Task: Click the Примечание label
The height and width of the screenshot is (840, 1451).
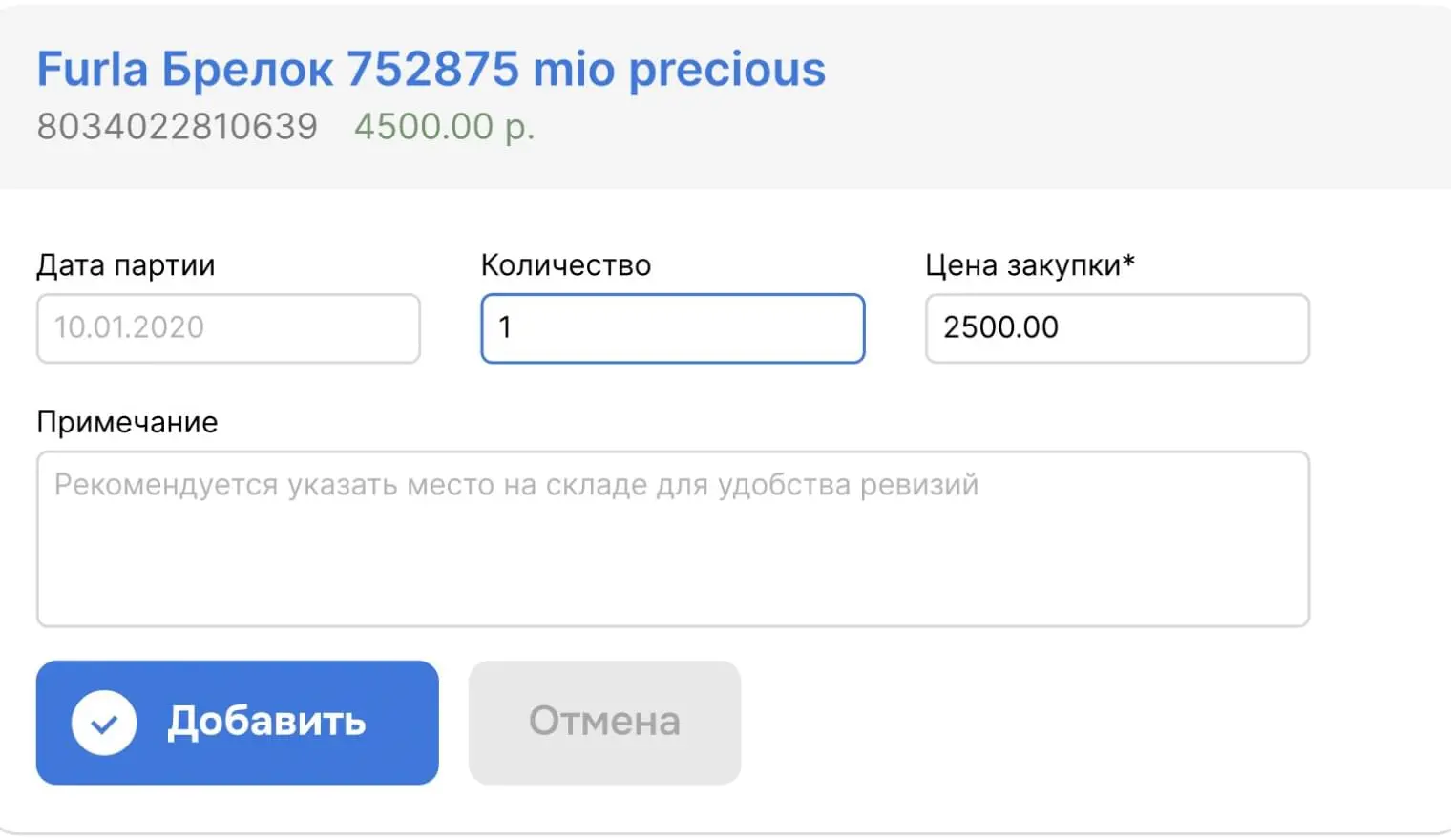Action: pos(127,422)
